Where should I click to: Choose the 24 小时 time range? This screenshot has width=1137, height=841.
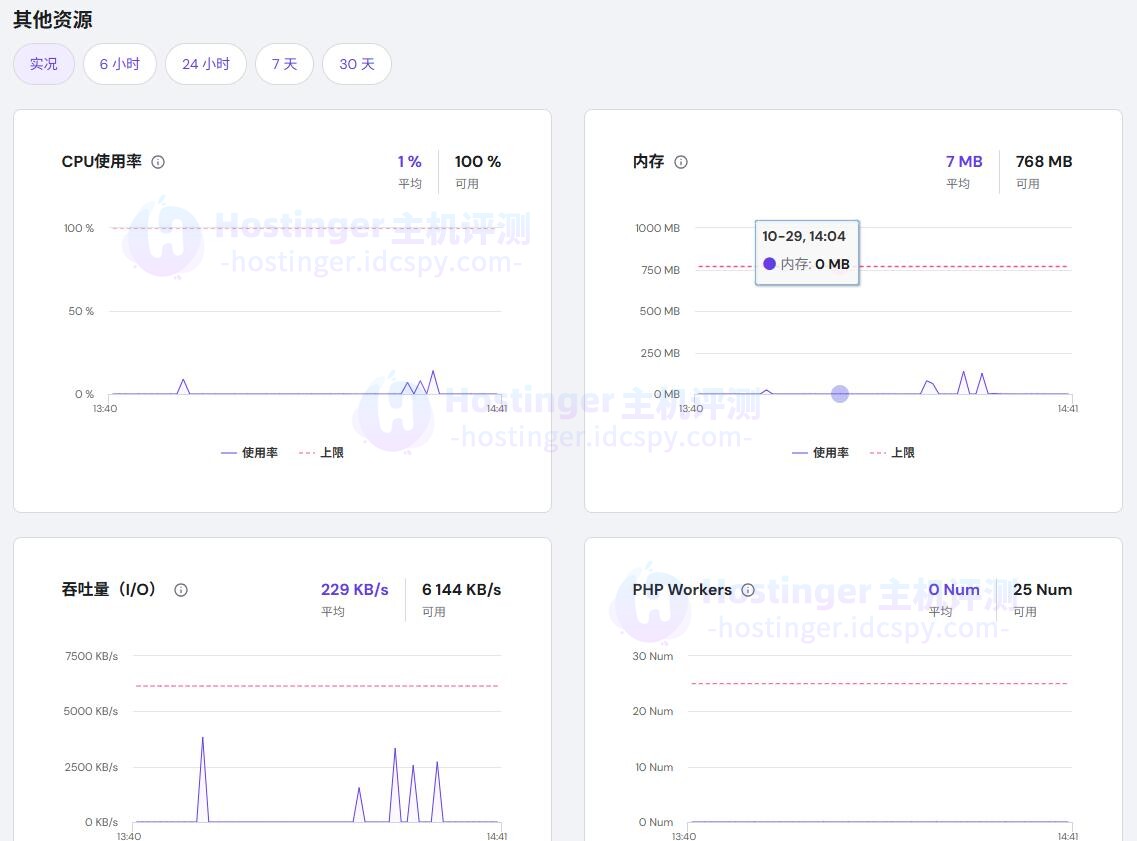pos(206,64)
